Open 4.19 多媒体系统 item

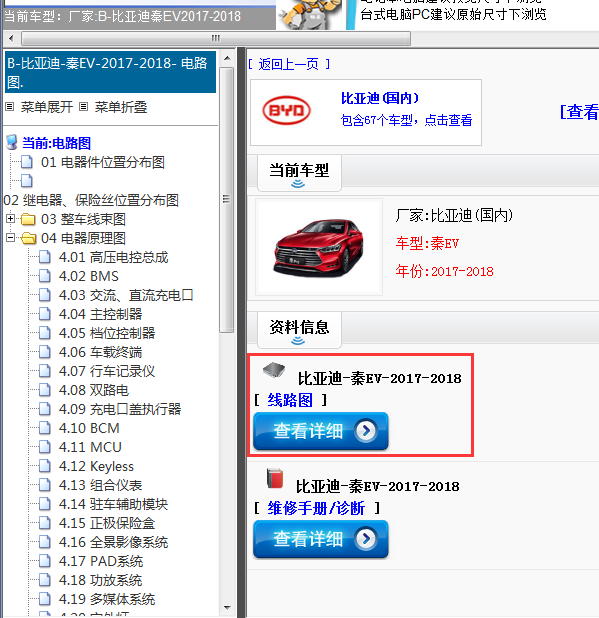click(107, 599)
